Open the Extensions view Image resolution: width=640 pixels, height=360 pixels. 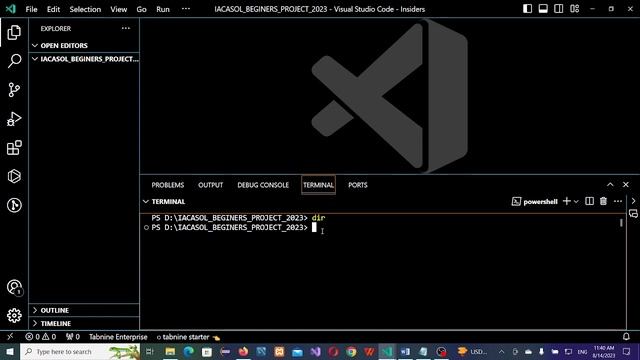coord(14,147)
